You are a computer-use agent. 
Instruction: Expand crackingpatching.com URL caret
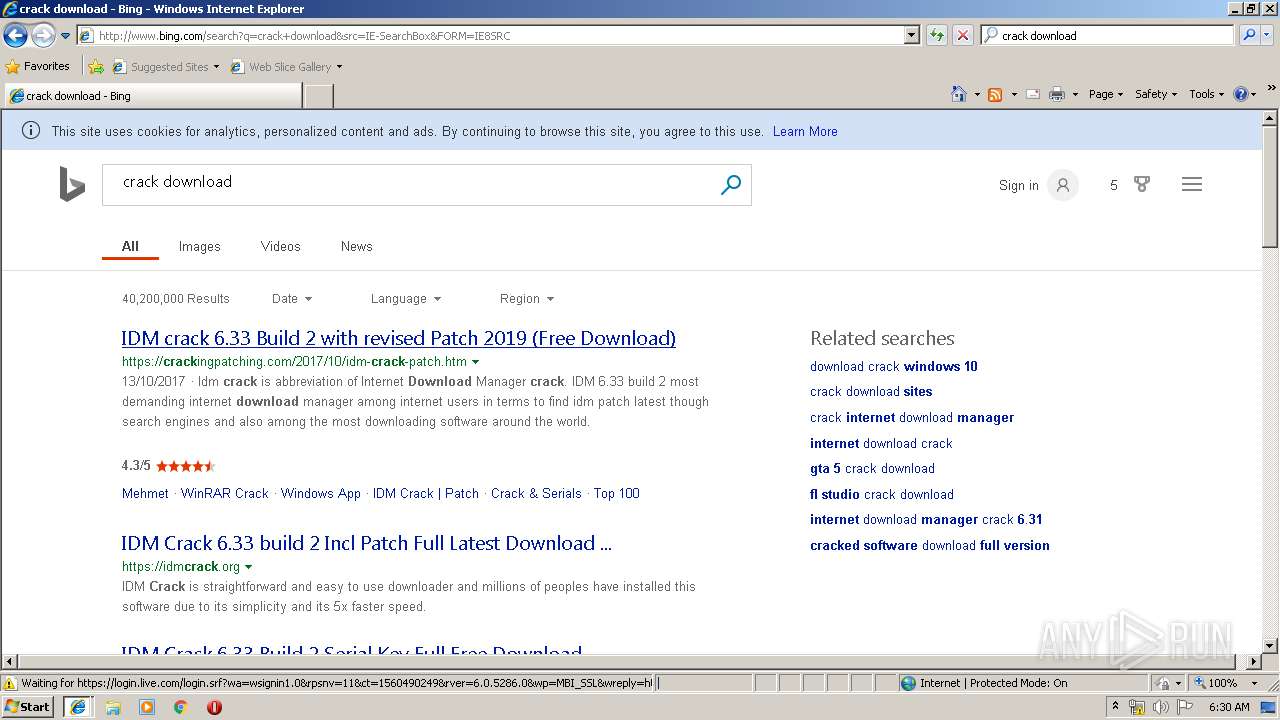(475, 362)
